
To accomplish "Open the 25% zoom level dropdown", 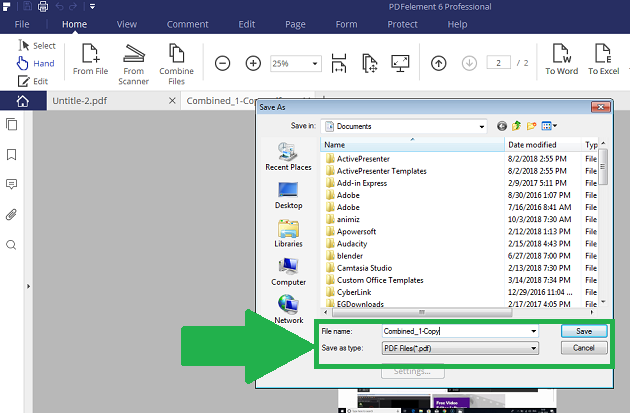I will click(315, 63).
